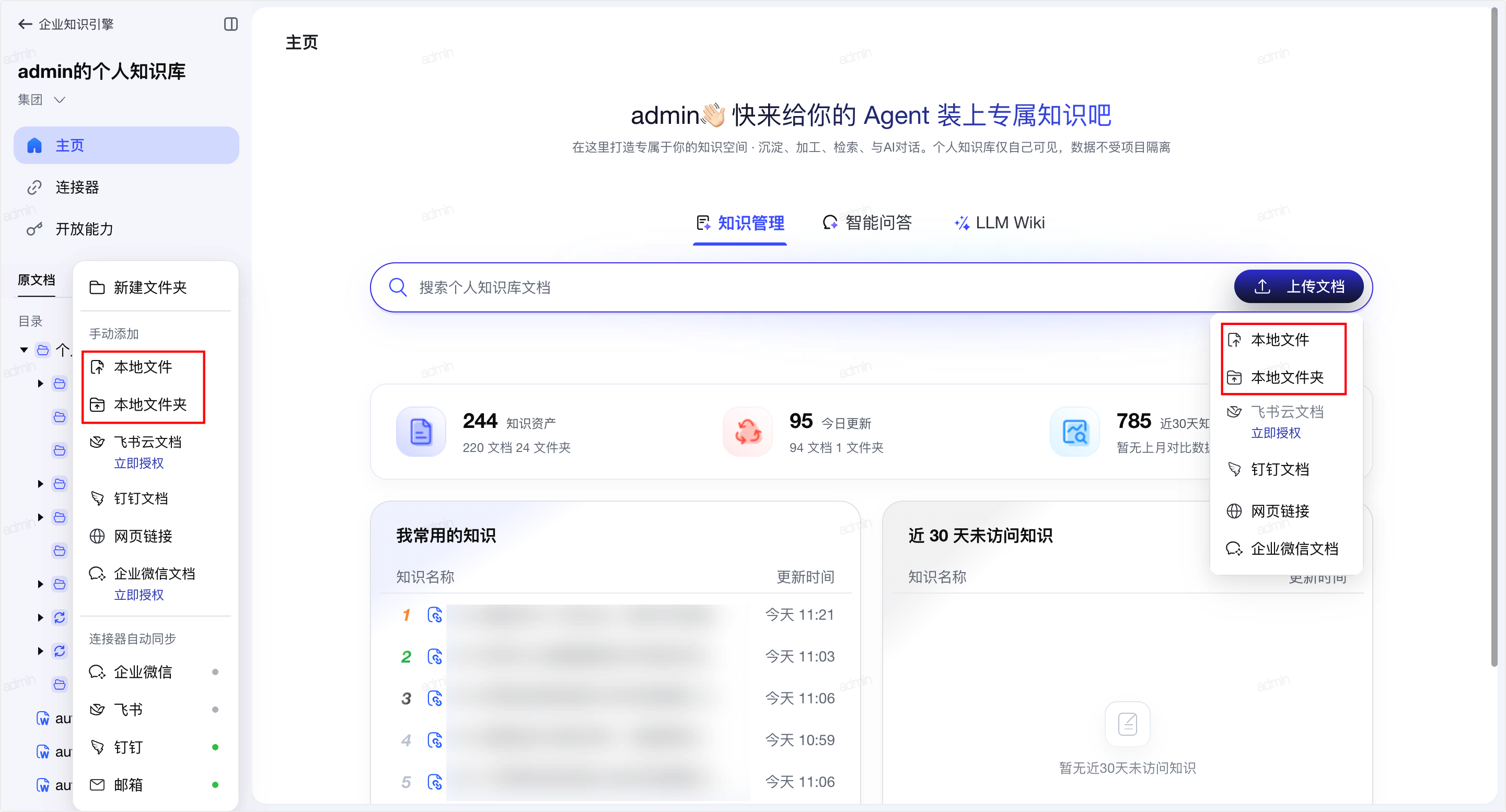Switch to the 原文档 tab
This screenshot has width=1506, height=812.
click(x=36, y=280)
